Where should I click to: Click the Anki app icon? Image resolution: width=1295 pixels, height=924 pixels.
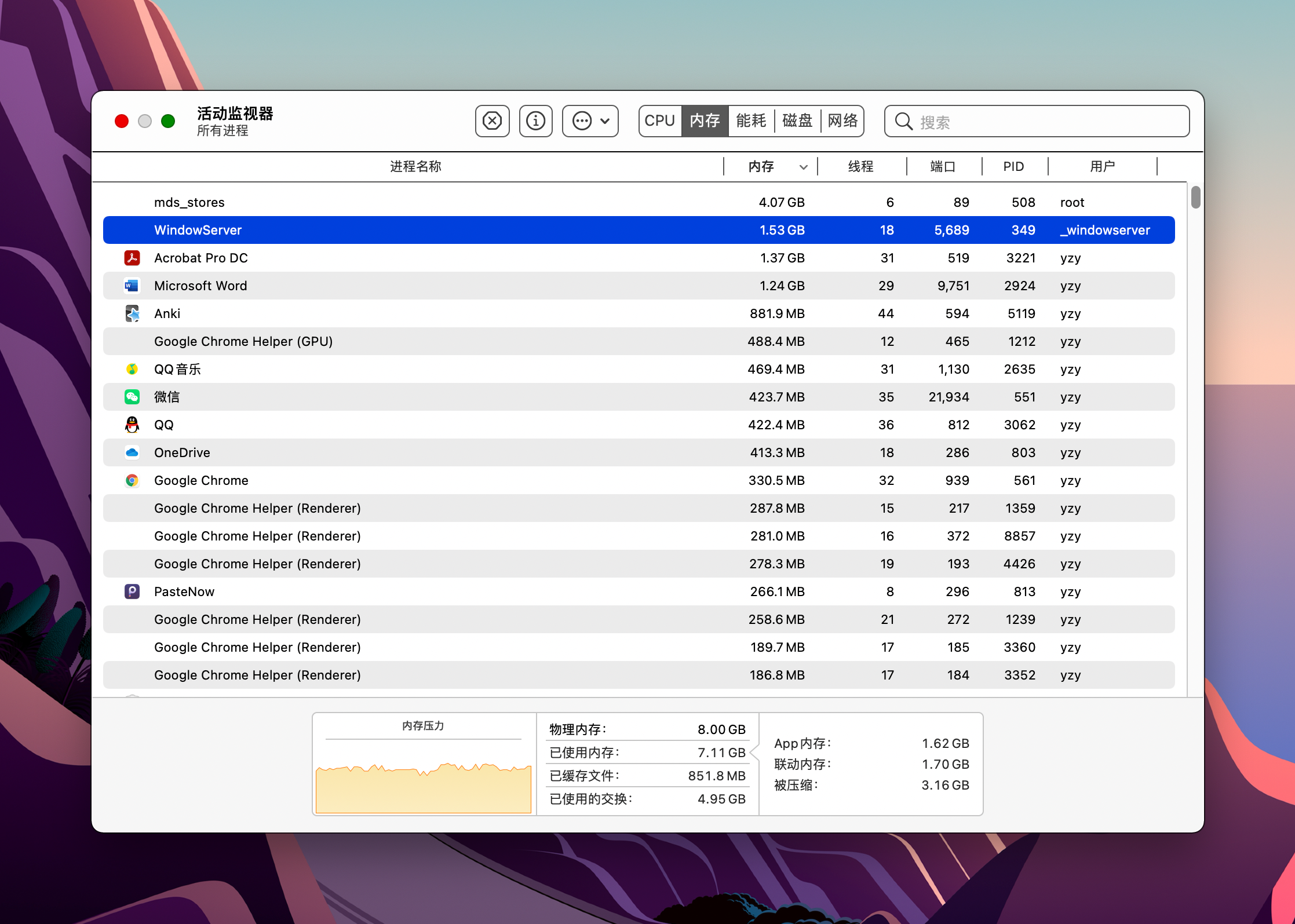pyautogui.click(x=132, y=313)
